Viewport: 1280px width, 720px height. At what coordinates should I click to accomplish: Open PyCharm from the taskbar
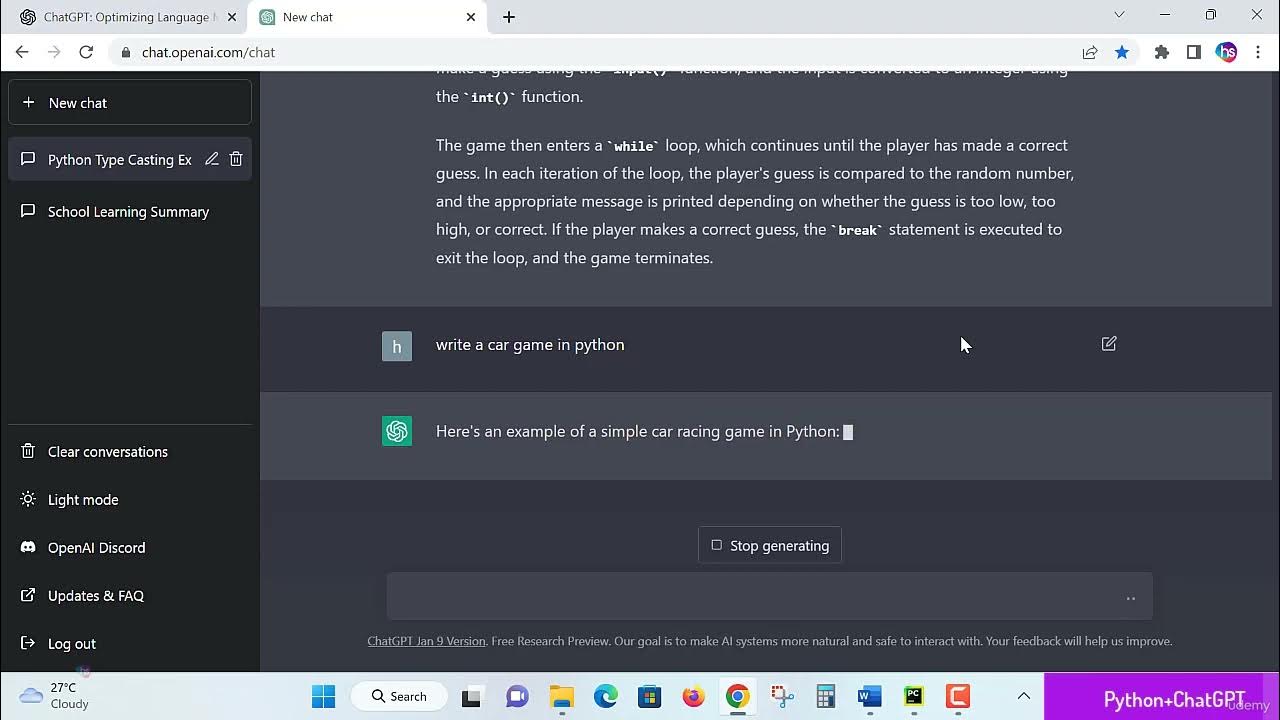point(913,696)
